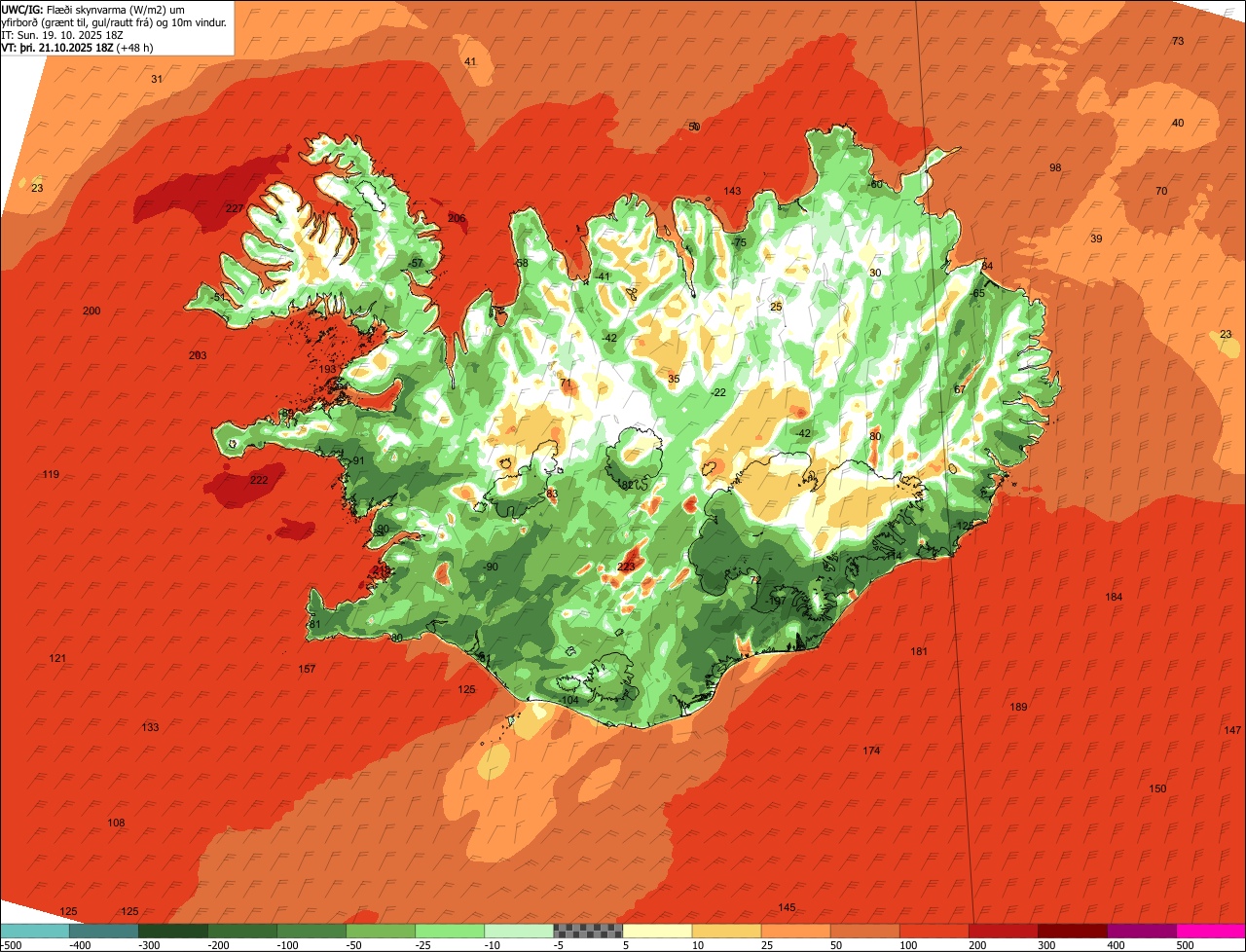
Task: Click the map value -58 on the northwest peninsula
Action: tap(521, 263)
